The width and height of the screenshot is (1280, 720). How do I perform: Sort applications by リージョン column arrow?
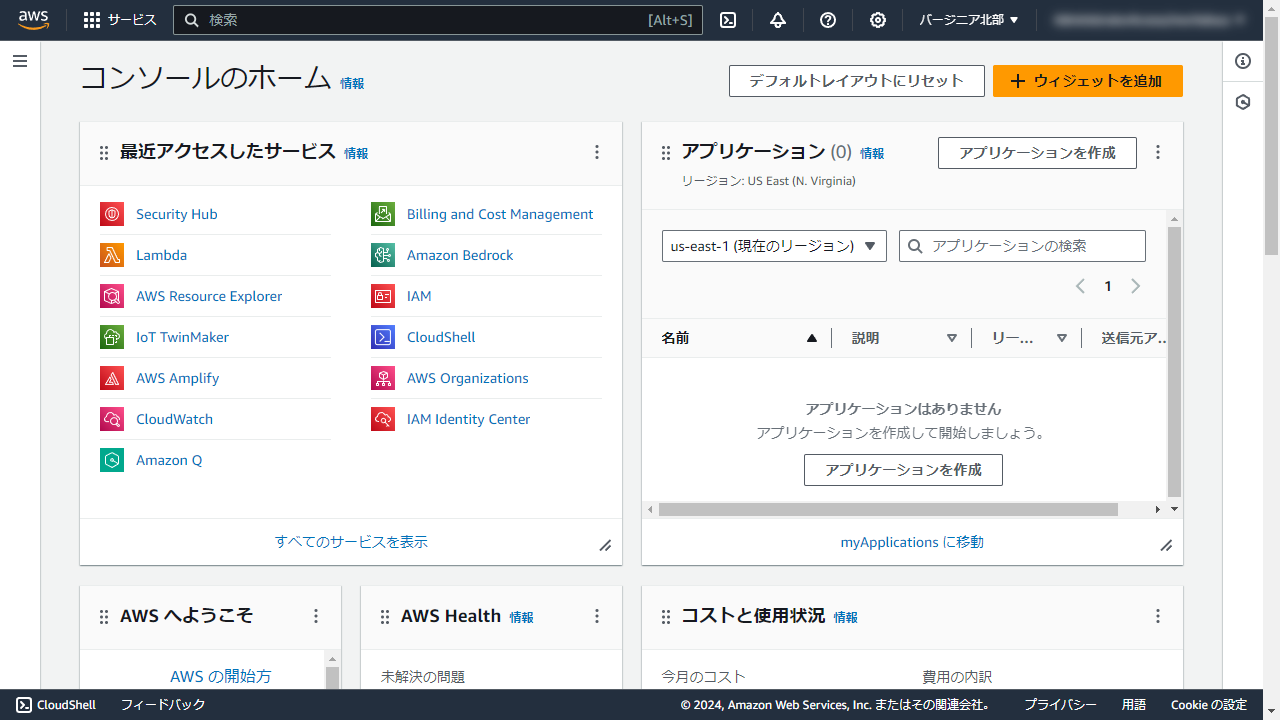pos(1062,338)
